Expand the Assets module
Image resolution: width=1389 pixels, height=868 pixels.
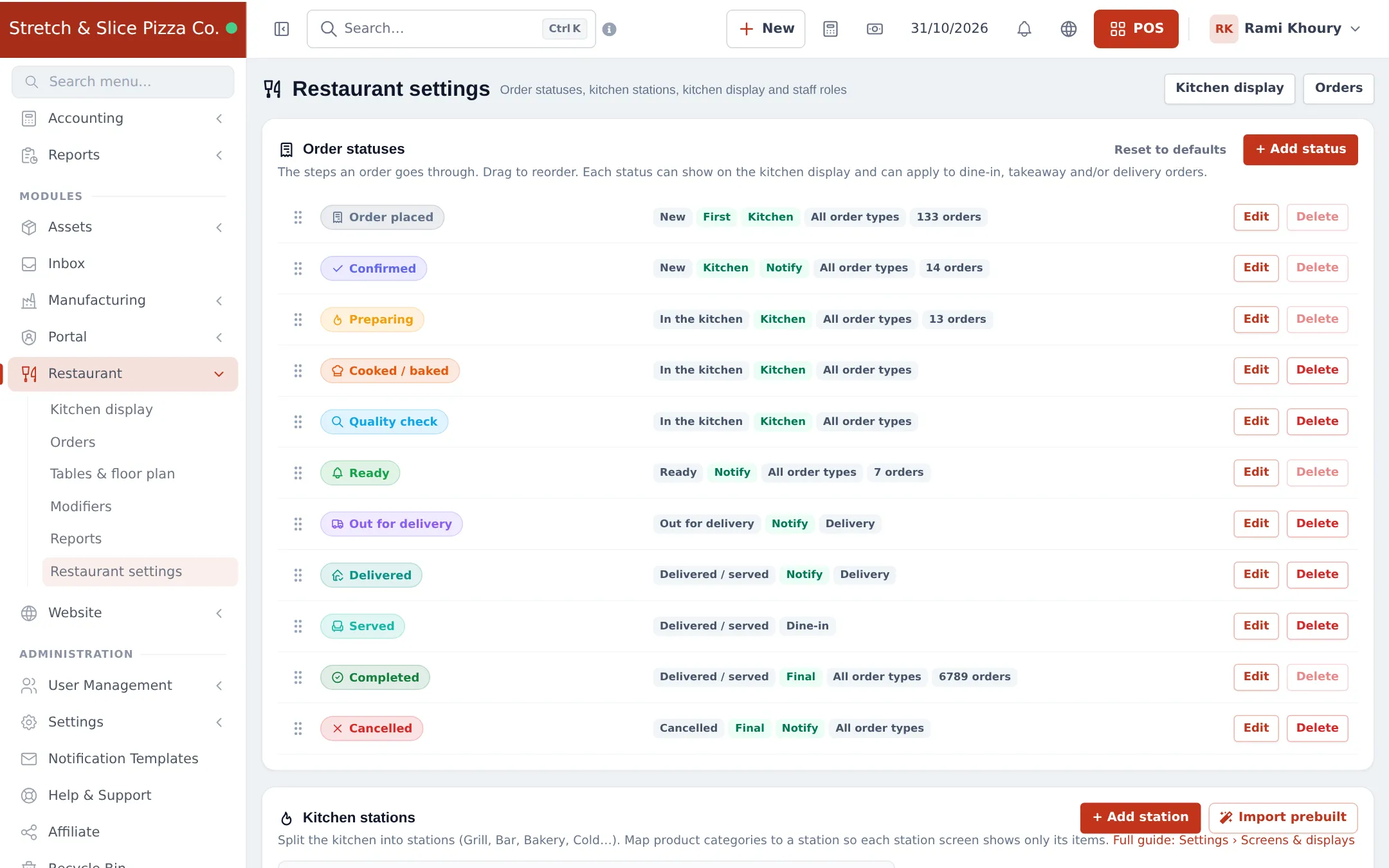coord(219,228)
